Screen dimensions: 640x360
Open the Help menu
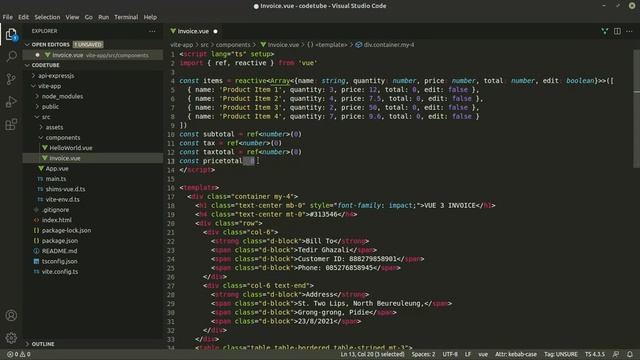(x=150, y=17)
